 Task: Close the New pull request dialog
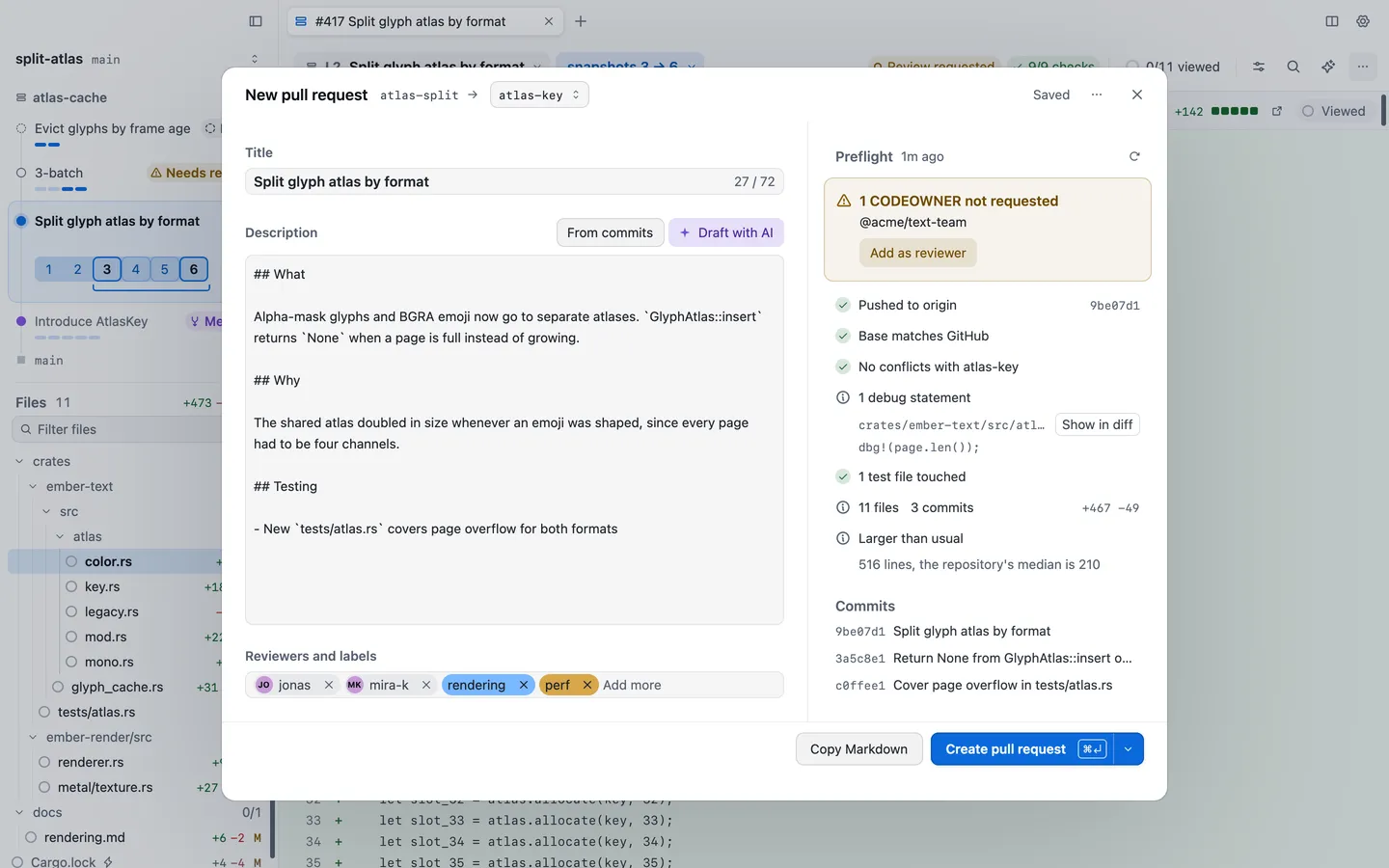point(1137,95)
